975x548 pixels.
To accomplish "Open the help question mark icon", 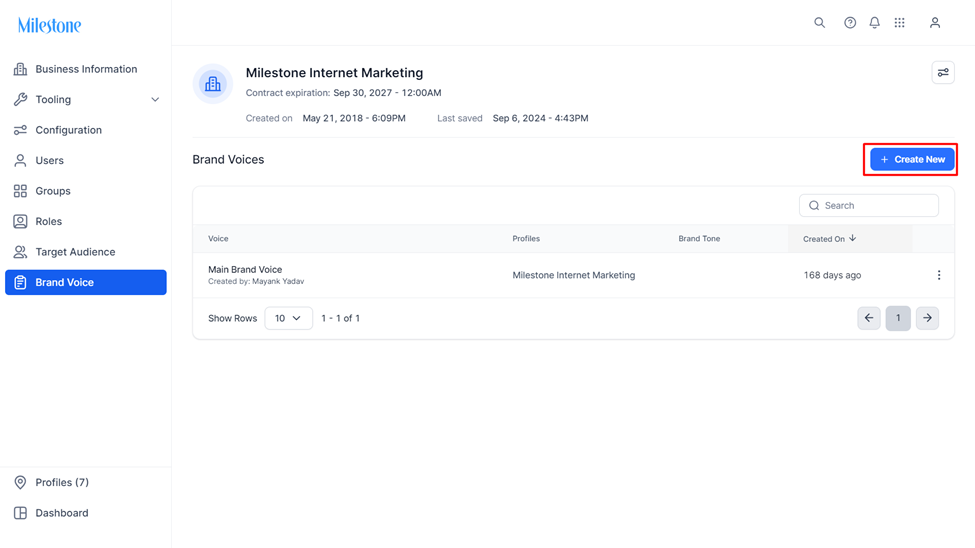I will 849,22.
